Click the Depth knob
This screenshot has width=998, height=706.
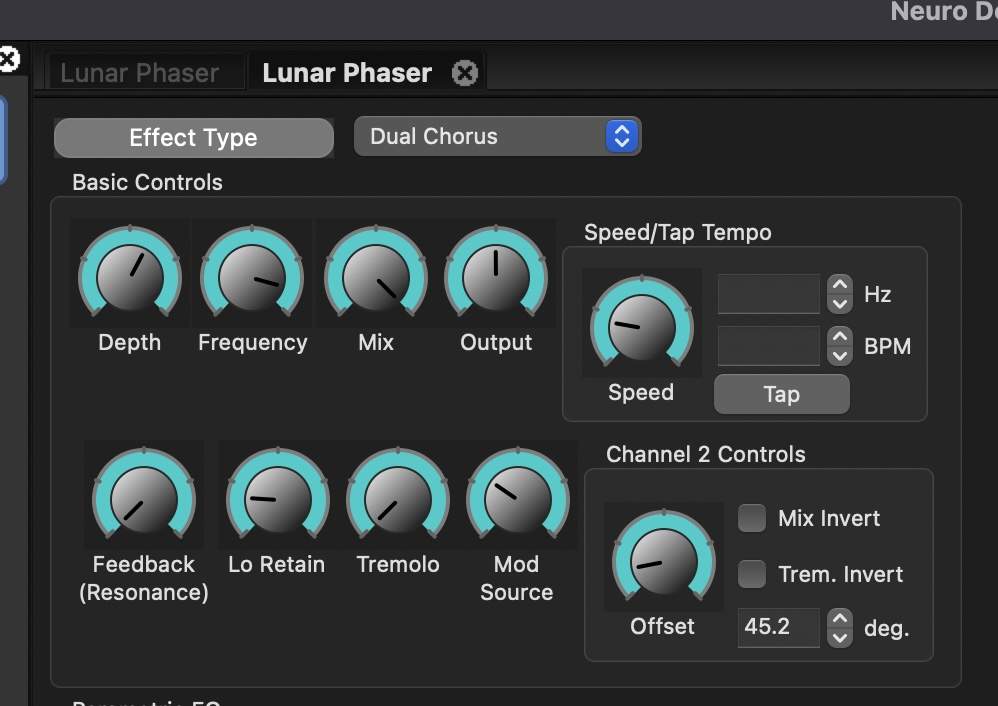[130, 274]
